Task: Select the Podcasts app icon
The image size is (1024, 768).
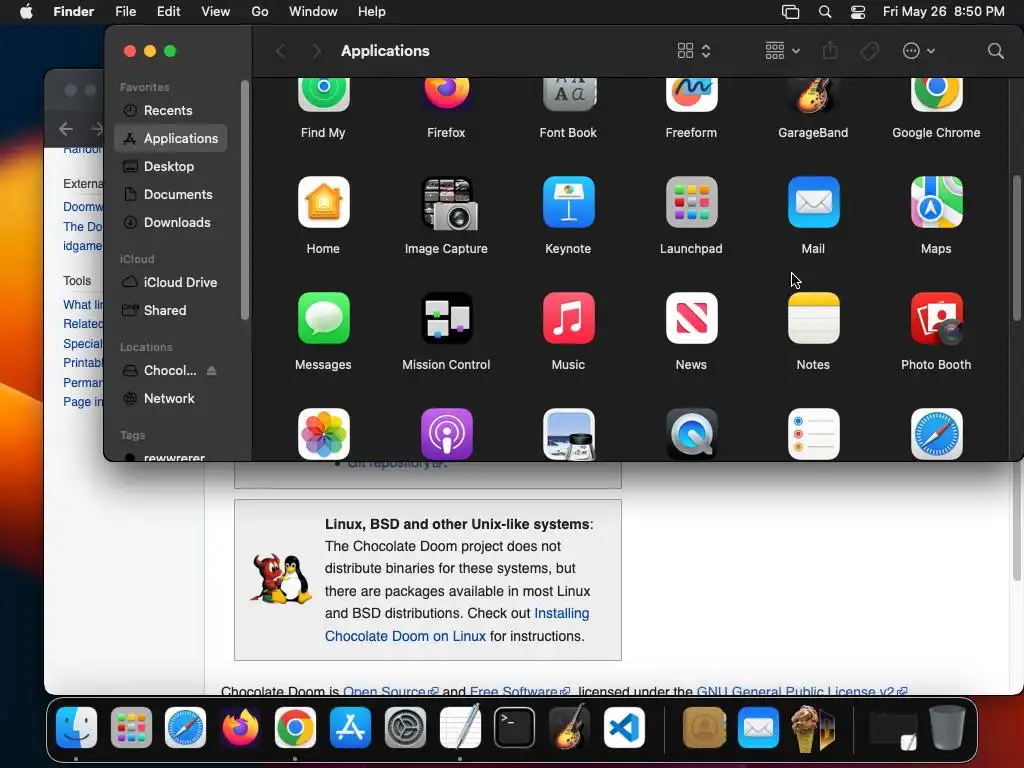Action: tap(446, 434)
